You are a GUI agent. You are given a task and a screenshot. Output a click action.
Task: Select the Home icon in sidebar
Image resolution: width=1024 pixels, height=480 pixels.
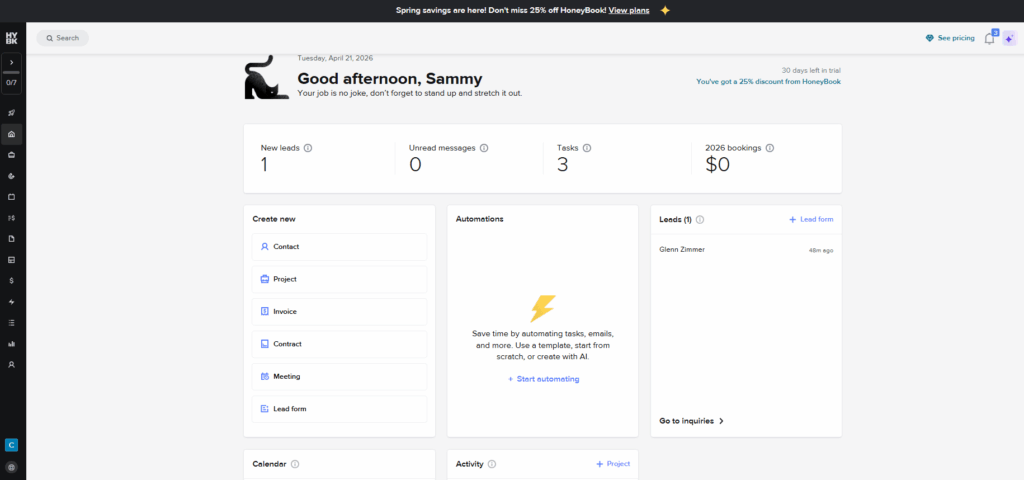[11, 134]
